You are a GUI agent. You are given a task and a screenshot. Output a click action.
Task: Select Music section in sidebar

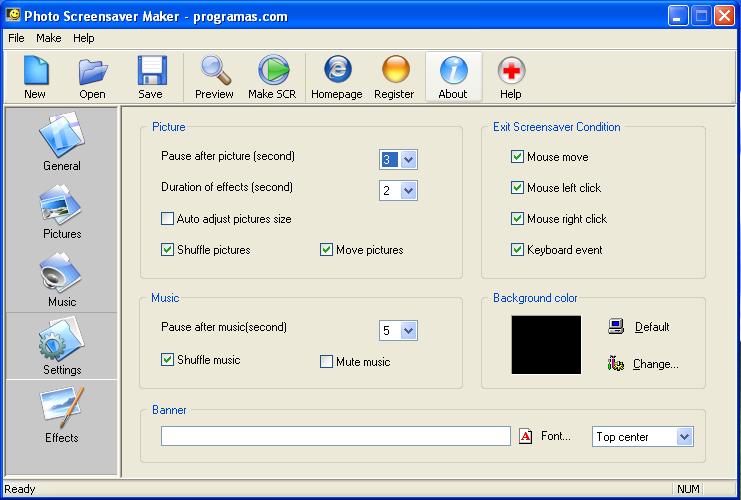(x=61, y=280)
